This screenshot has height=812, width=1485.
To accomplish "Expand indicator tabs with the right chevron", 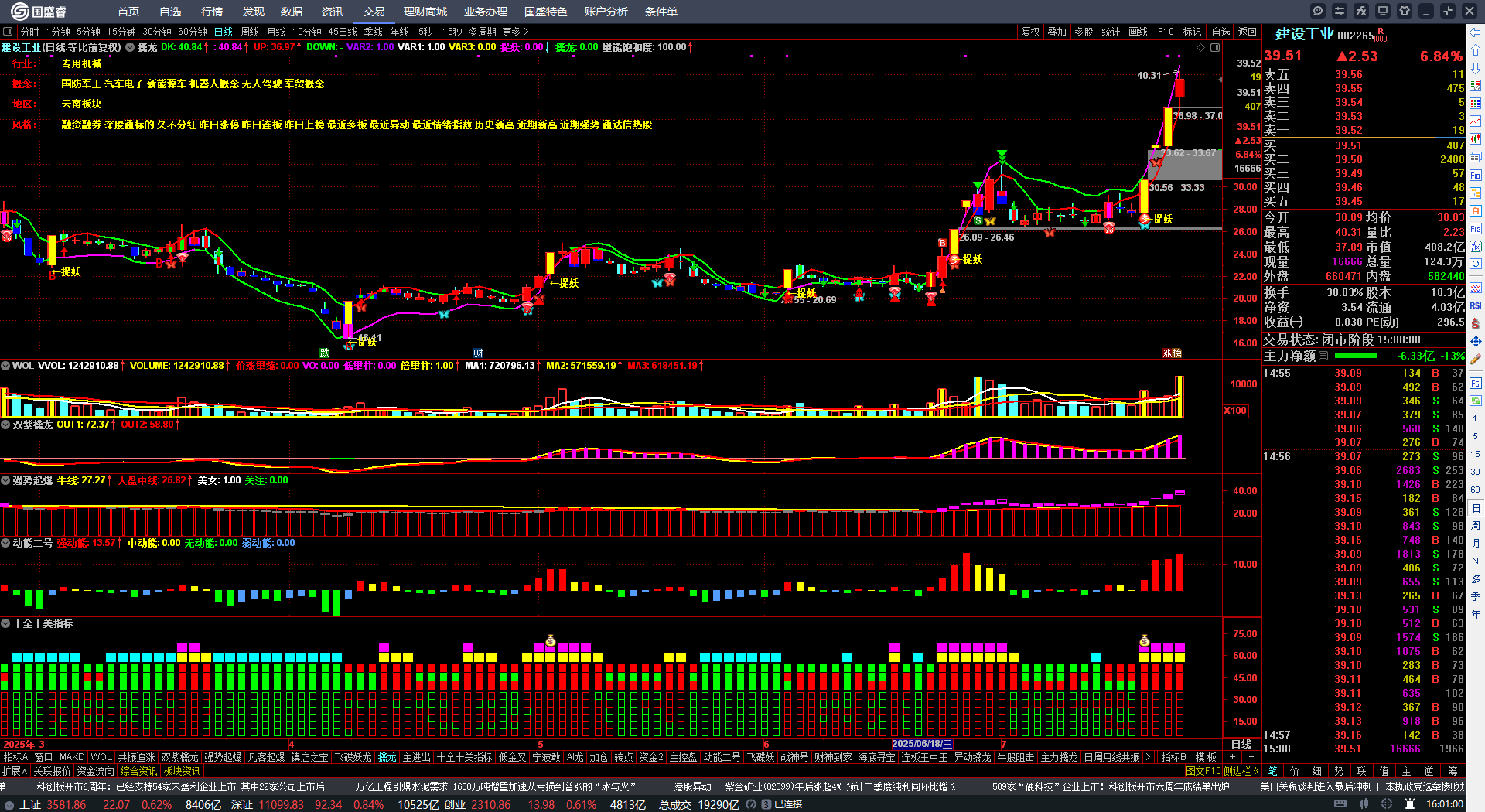I will click(1148, 757).
